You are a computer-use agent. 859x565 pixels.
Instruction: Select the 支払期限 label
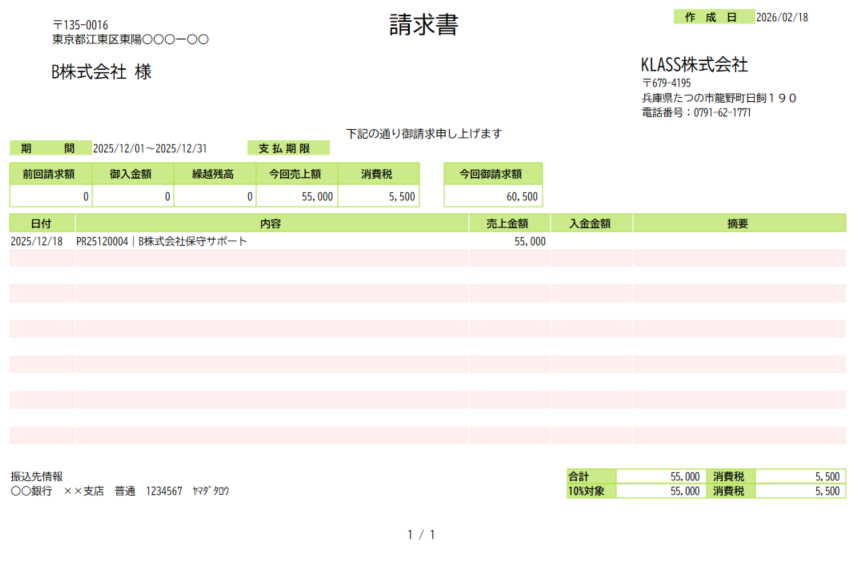point(287,148)
